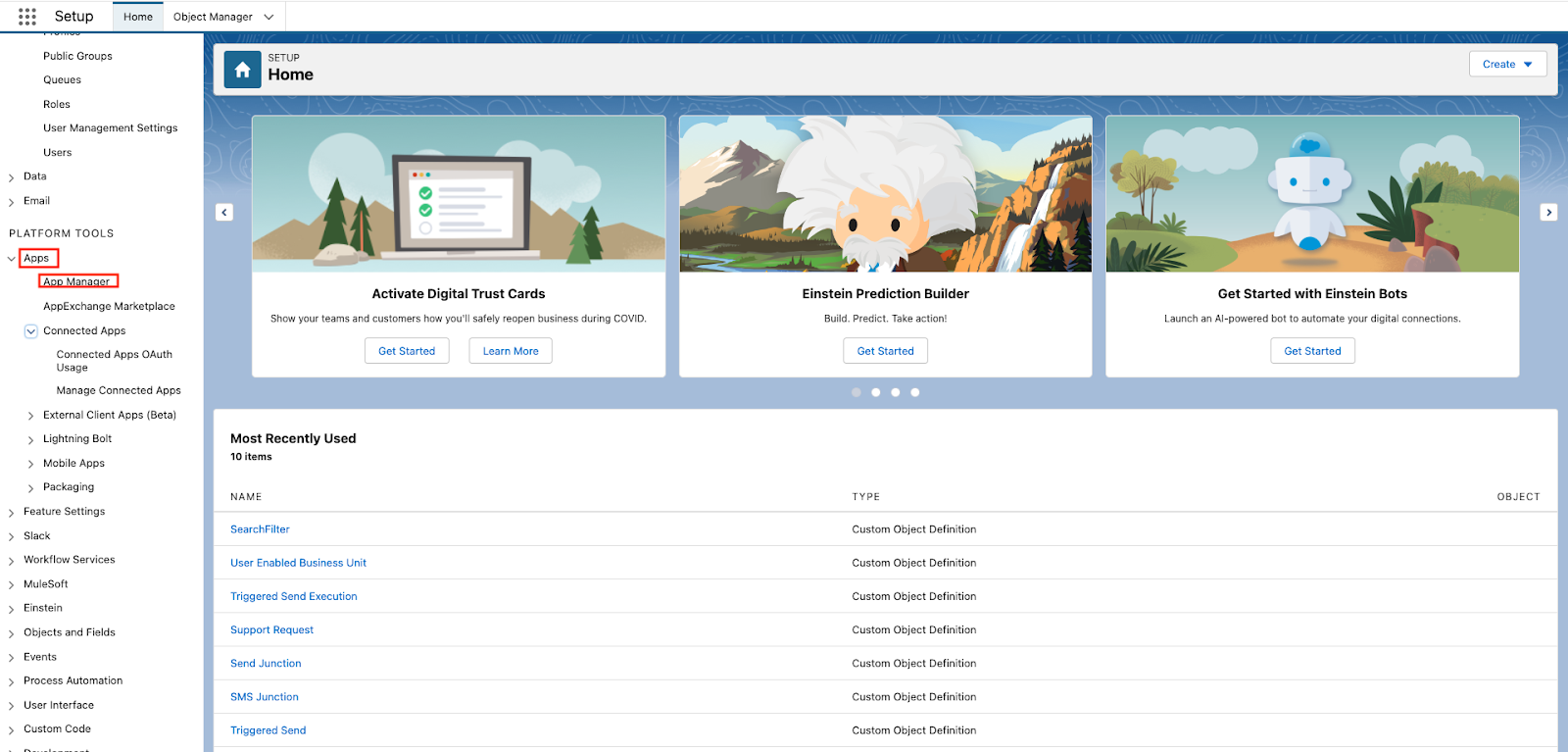Click Learn More for Digital Trust Cards
Image resolution: width=1568 pixels, height=752 pixels.
point(511,351)
